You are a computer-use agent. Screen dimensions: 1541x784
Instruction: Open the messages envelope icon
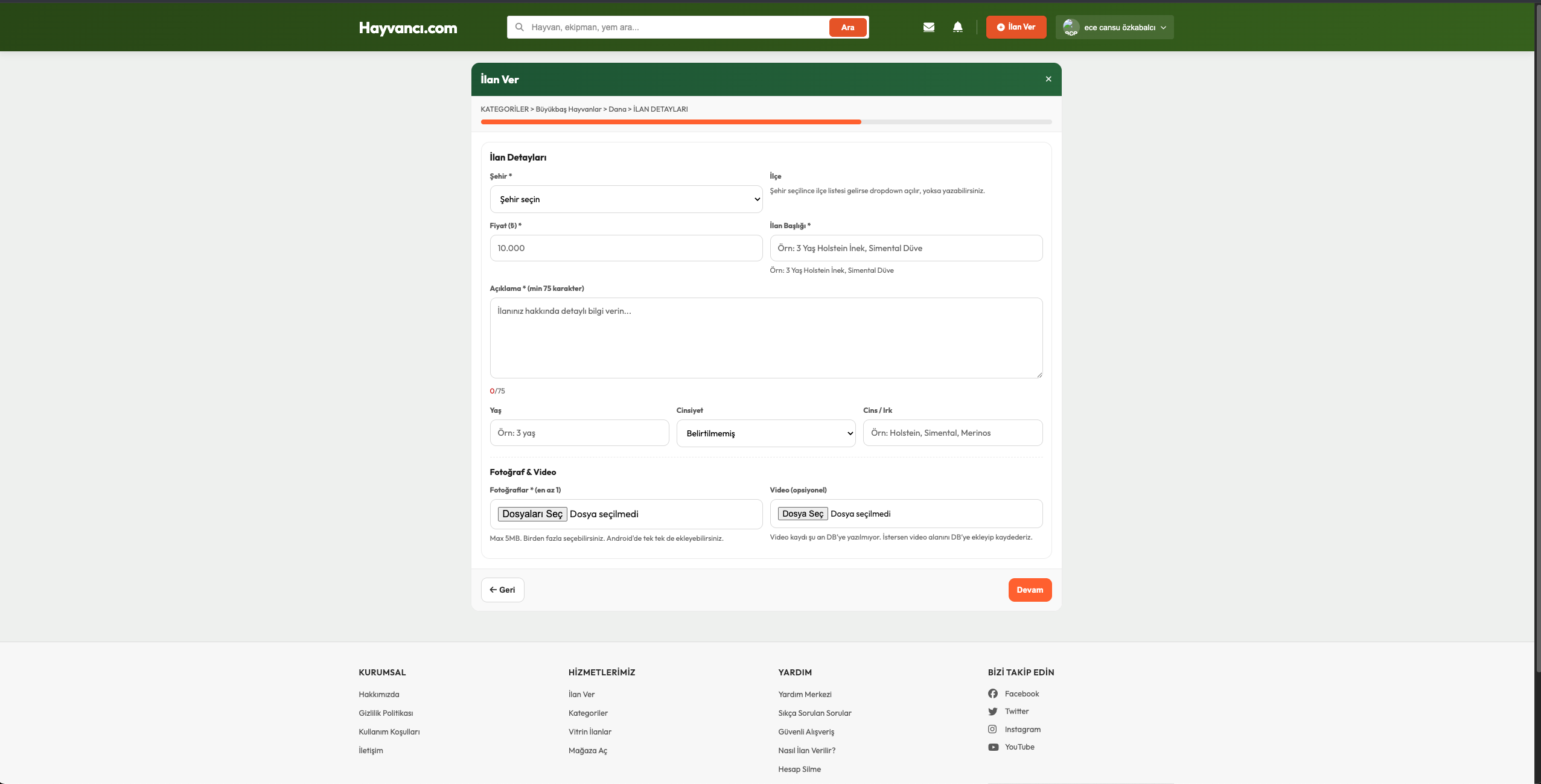pyautogui.click(x=928, y=27)
